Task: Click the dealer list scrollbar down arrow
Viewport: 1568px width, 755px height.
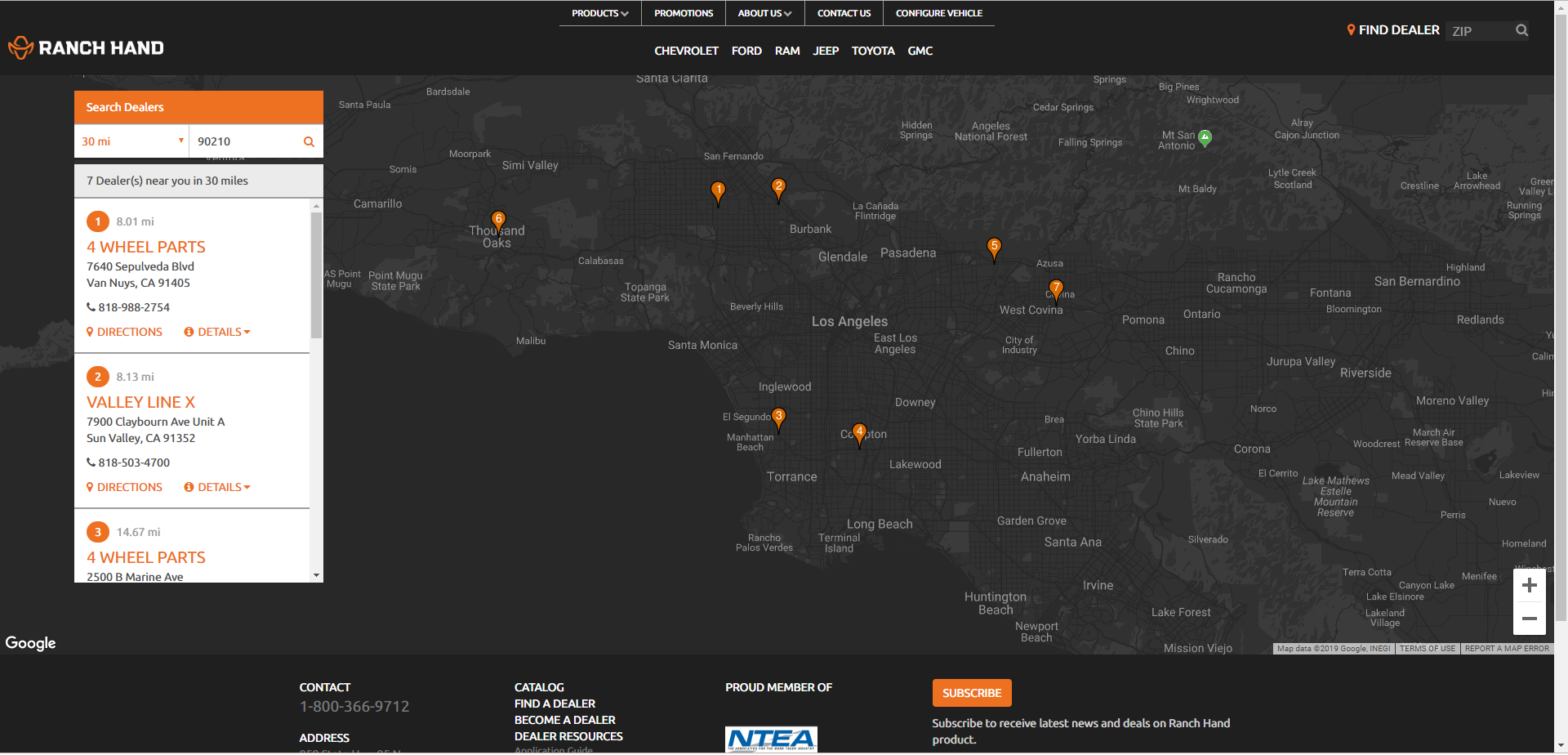Action: point(316,575)
